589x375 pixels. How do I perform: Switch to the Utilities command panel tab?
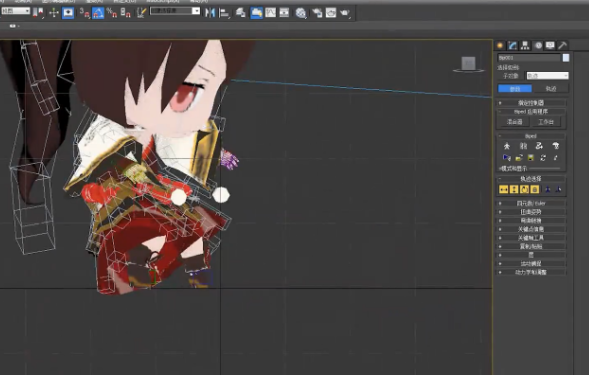click(x=562, y=45)
